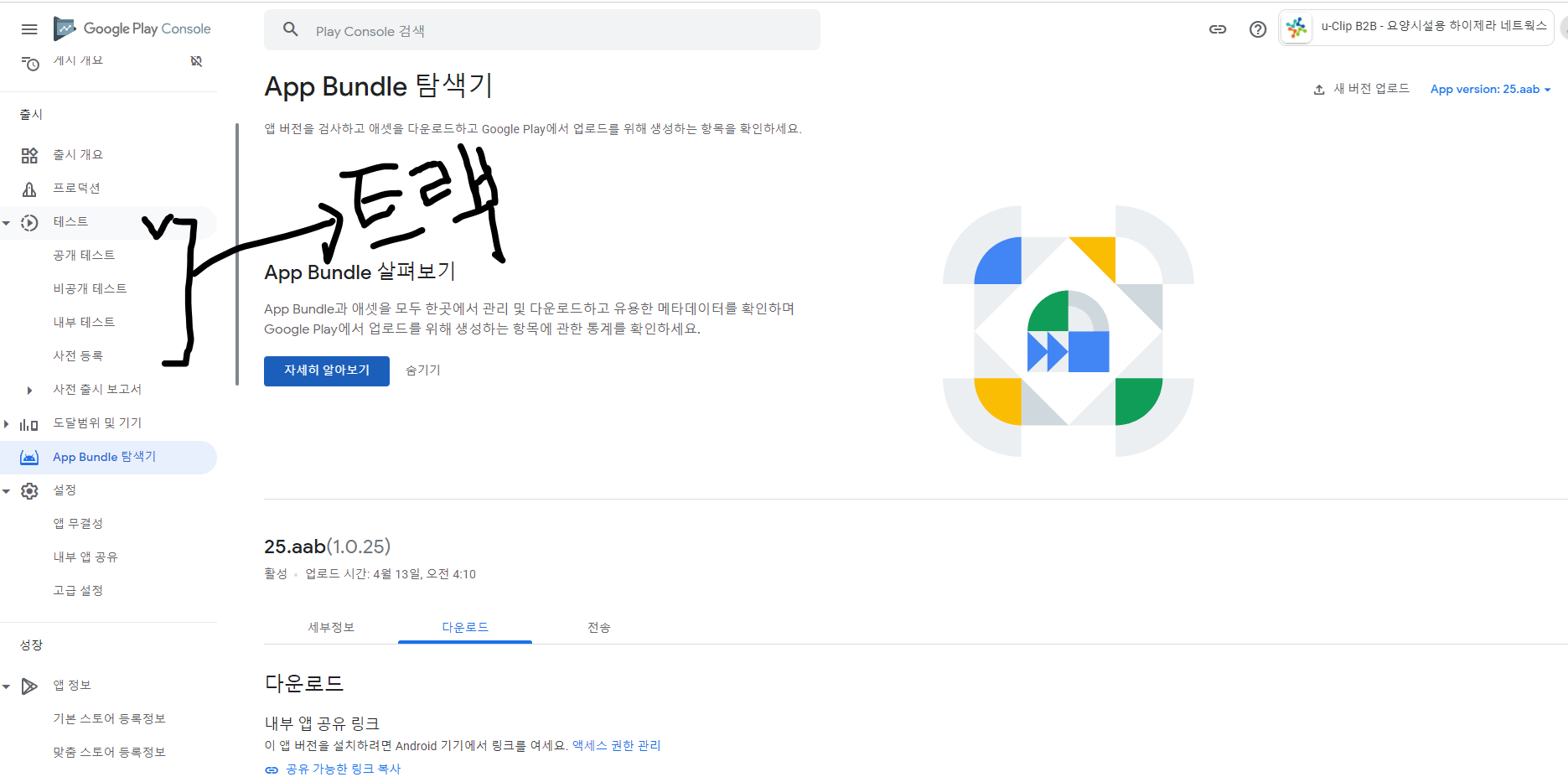Click 새 버전 업로드 button

pos(1361,89)
